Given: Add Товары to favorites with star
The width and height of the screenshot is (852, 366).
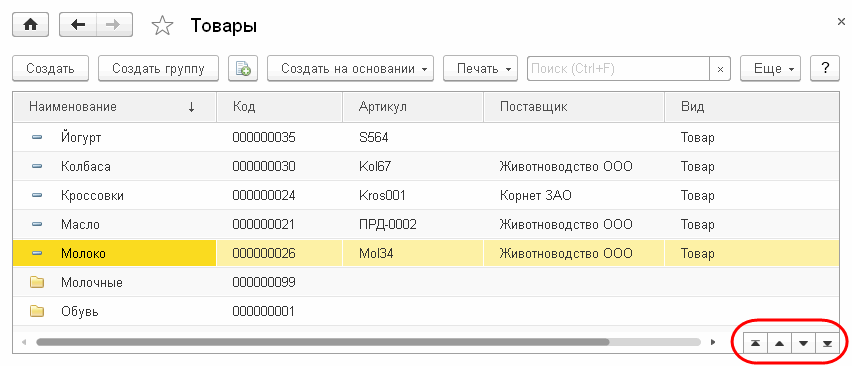Looking at the screenshot, I should pyautogui.click(x=162, y=26).
